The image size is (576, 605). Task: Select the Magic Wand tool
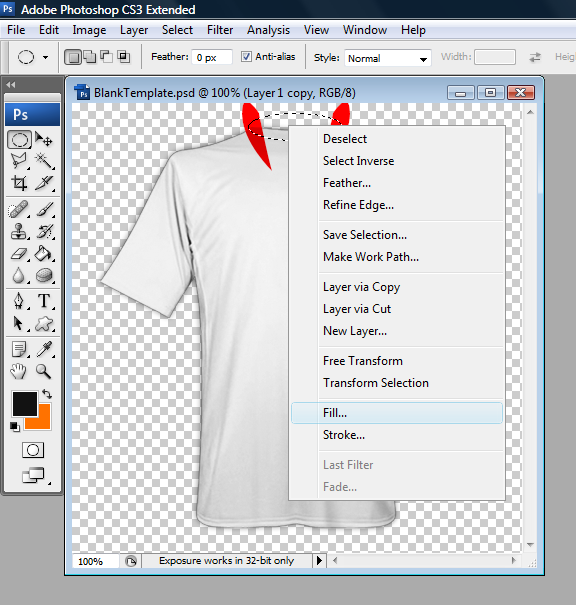44,161
